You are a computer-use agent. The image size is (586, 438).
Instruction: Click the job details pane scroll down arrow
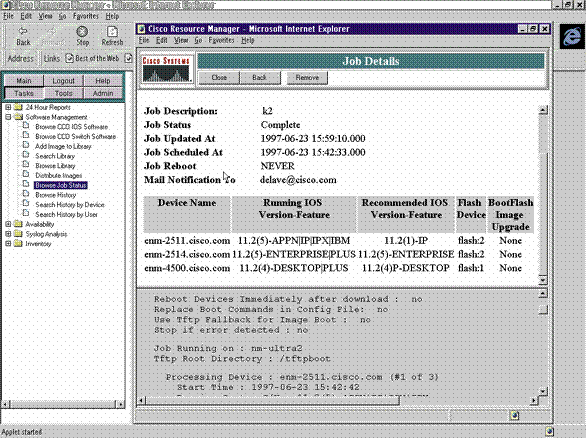(x=543, y=279)
